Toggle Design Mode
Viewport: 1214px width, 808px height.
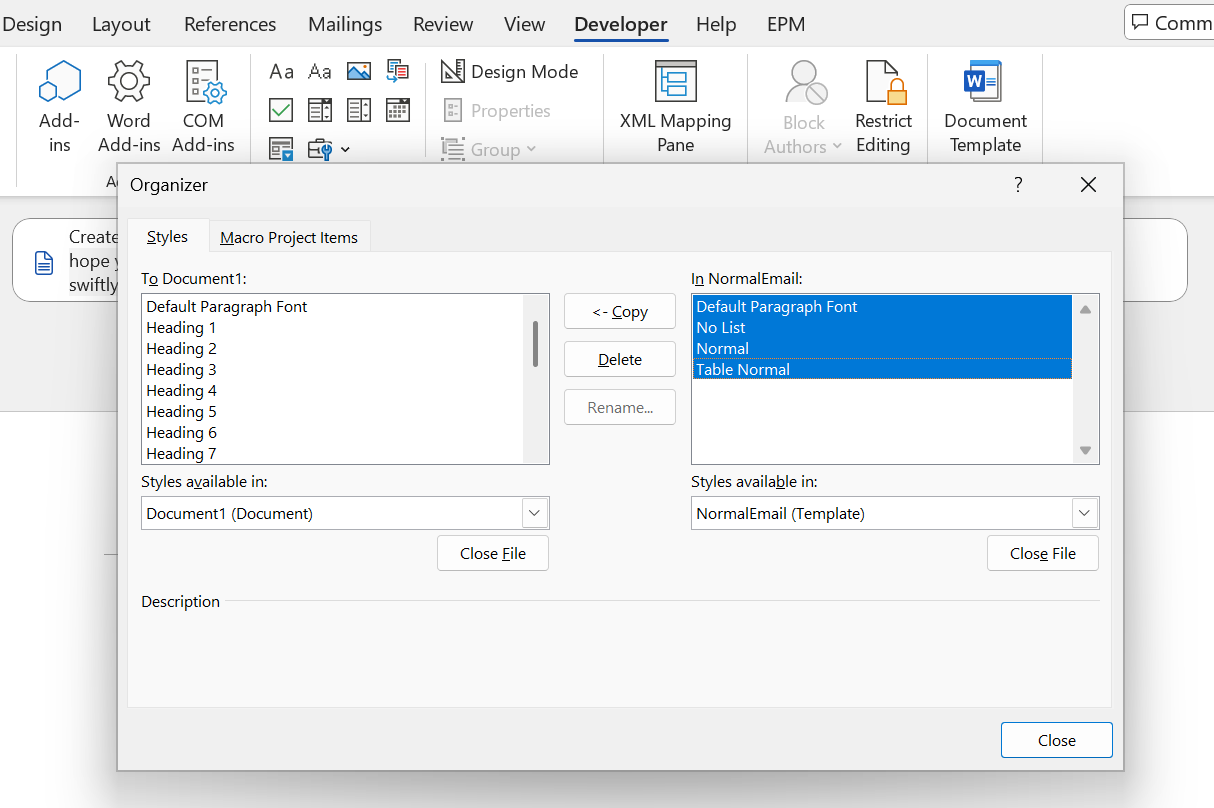(510, 72)
